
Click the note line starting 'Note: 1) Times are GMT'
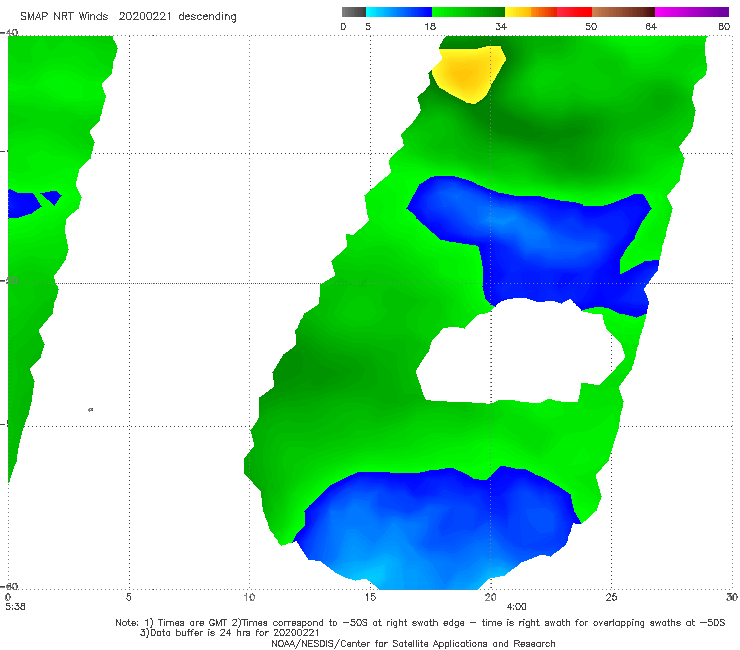420,623
